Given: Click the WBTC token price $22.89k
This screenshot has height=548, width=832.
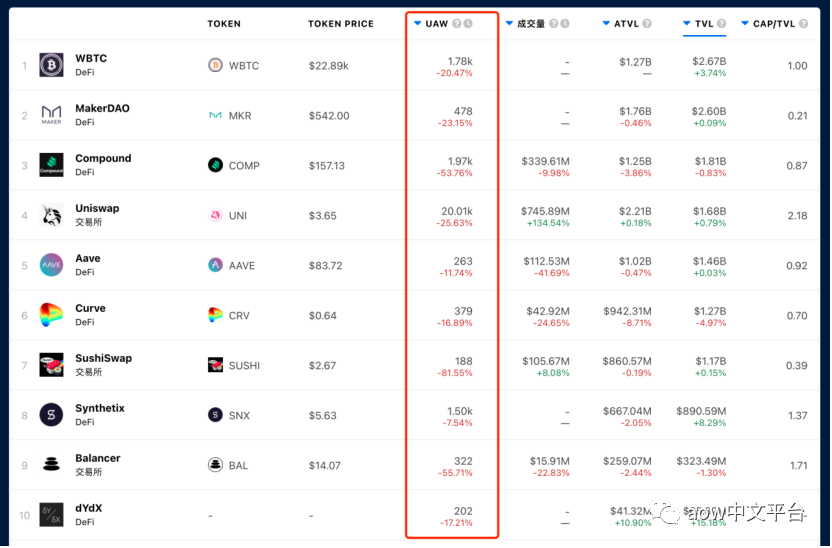Looking at the screenshot, I should point(328,66).
